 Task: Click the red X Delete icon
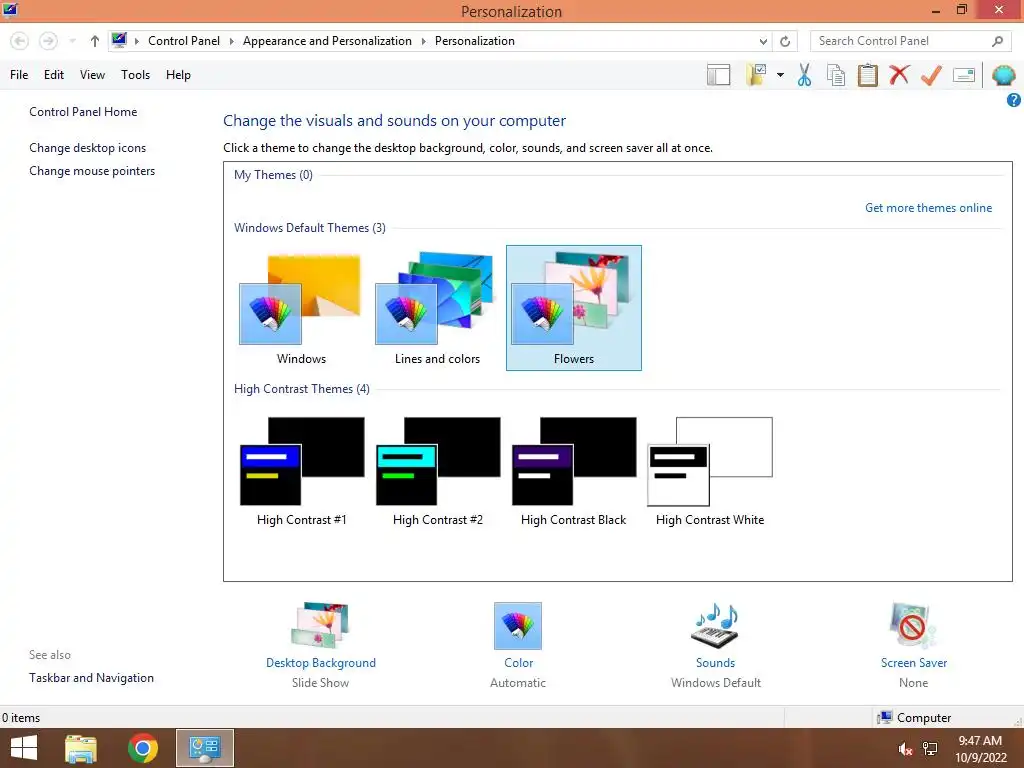[x=899, y=75]
